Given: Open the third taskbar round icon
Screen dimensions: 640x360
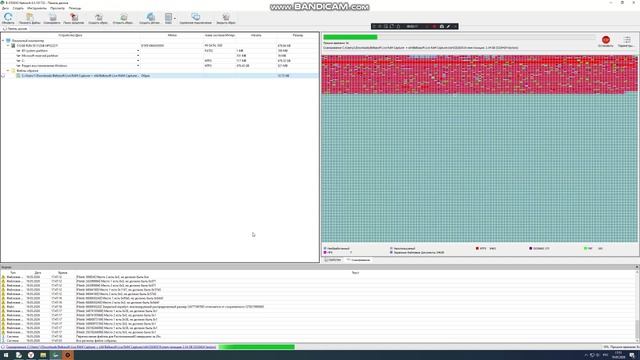Looking at the screenshot, I should pos(31,355).
